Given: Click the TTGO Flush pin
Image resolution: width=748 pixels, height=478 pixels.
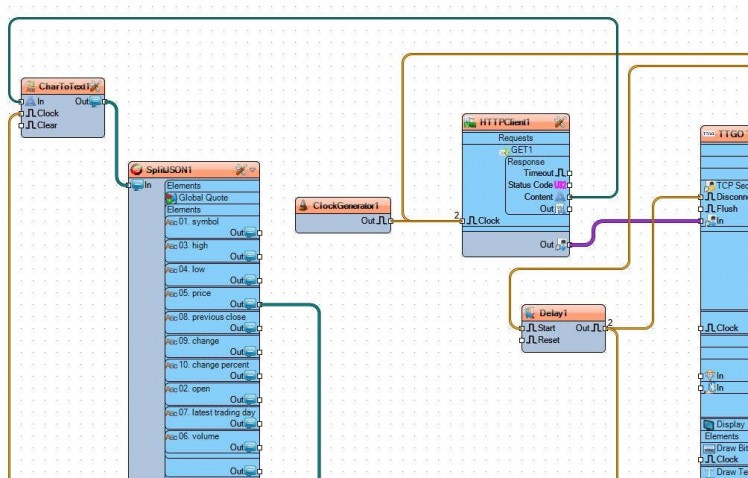Looking at the screenshot, I should [x=701, y=209].
